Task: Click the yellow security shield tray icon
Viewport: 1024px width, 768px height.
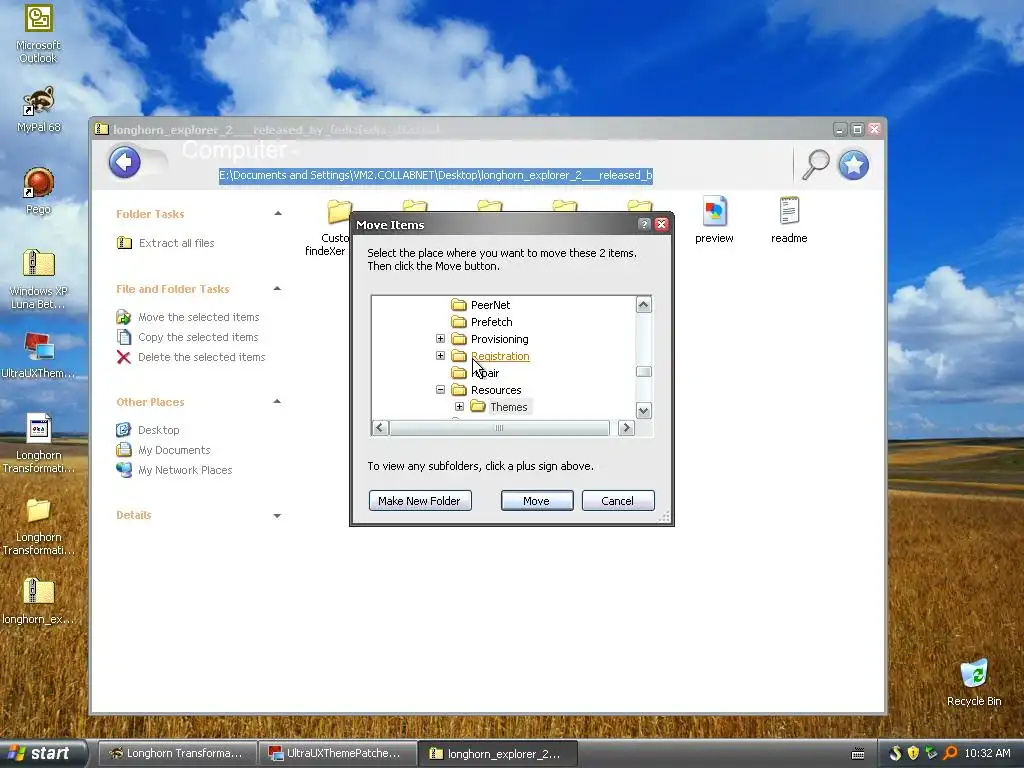Action: click(913, 753)
